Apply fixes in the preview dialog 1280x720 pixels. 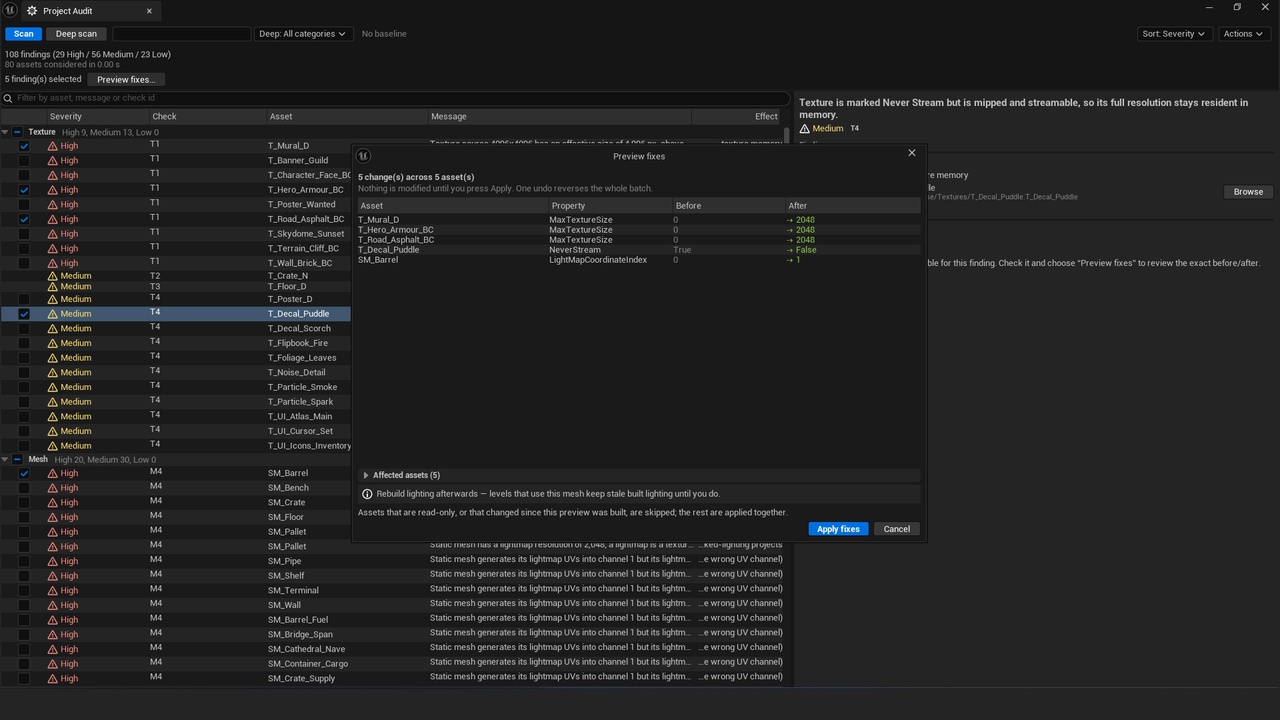click(838, 529)
